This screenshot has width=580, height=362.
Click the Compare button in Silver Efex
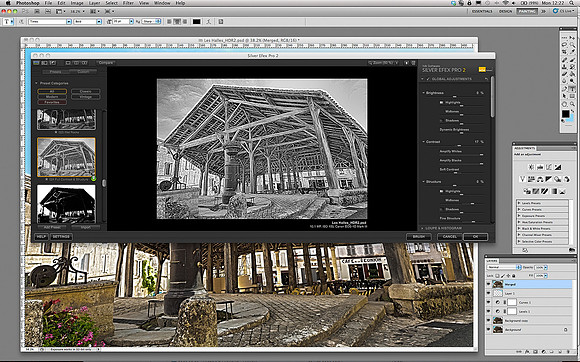pos(105,63)
